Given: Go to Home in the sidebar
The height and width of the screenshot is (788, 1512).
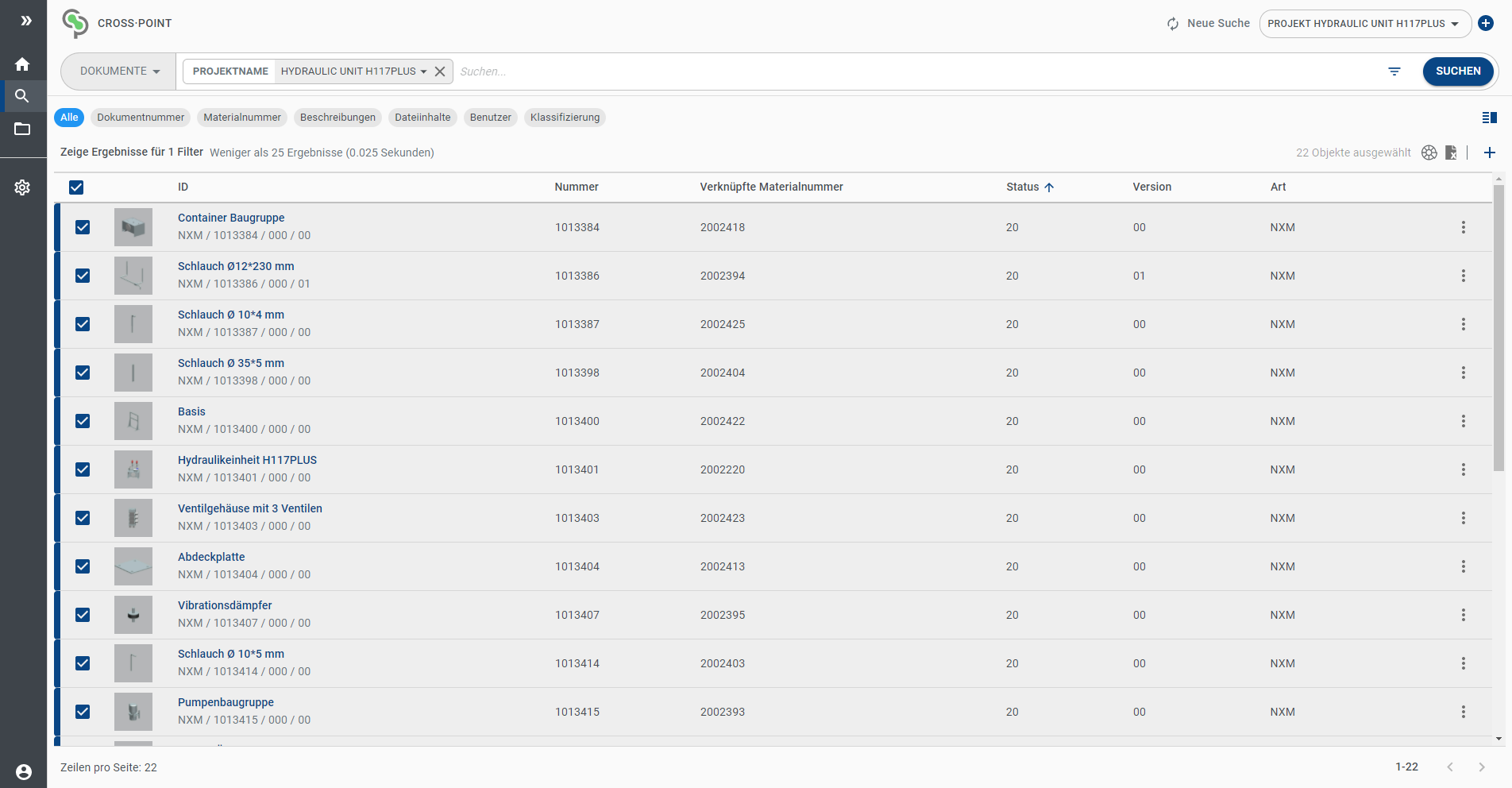Looking at the screenshot, I should [x=22, y=64].
